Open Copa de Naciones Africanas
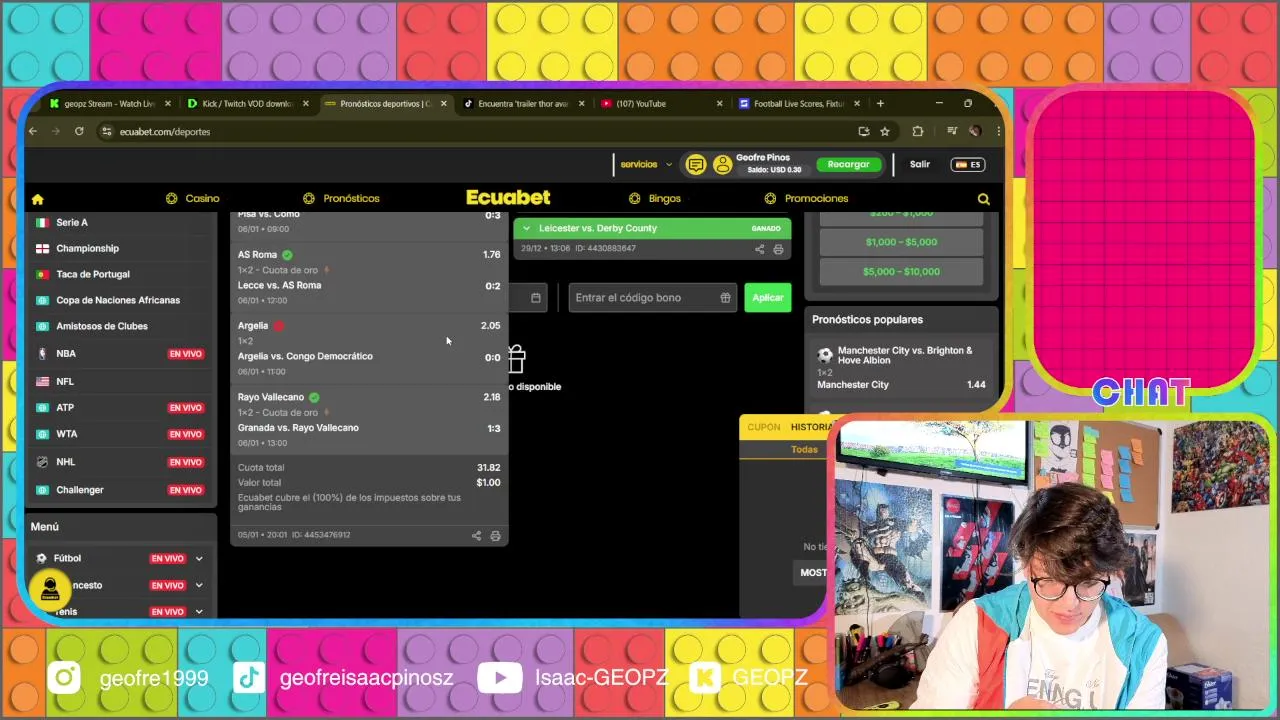1280x720 pixels. (120, 300)
